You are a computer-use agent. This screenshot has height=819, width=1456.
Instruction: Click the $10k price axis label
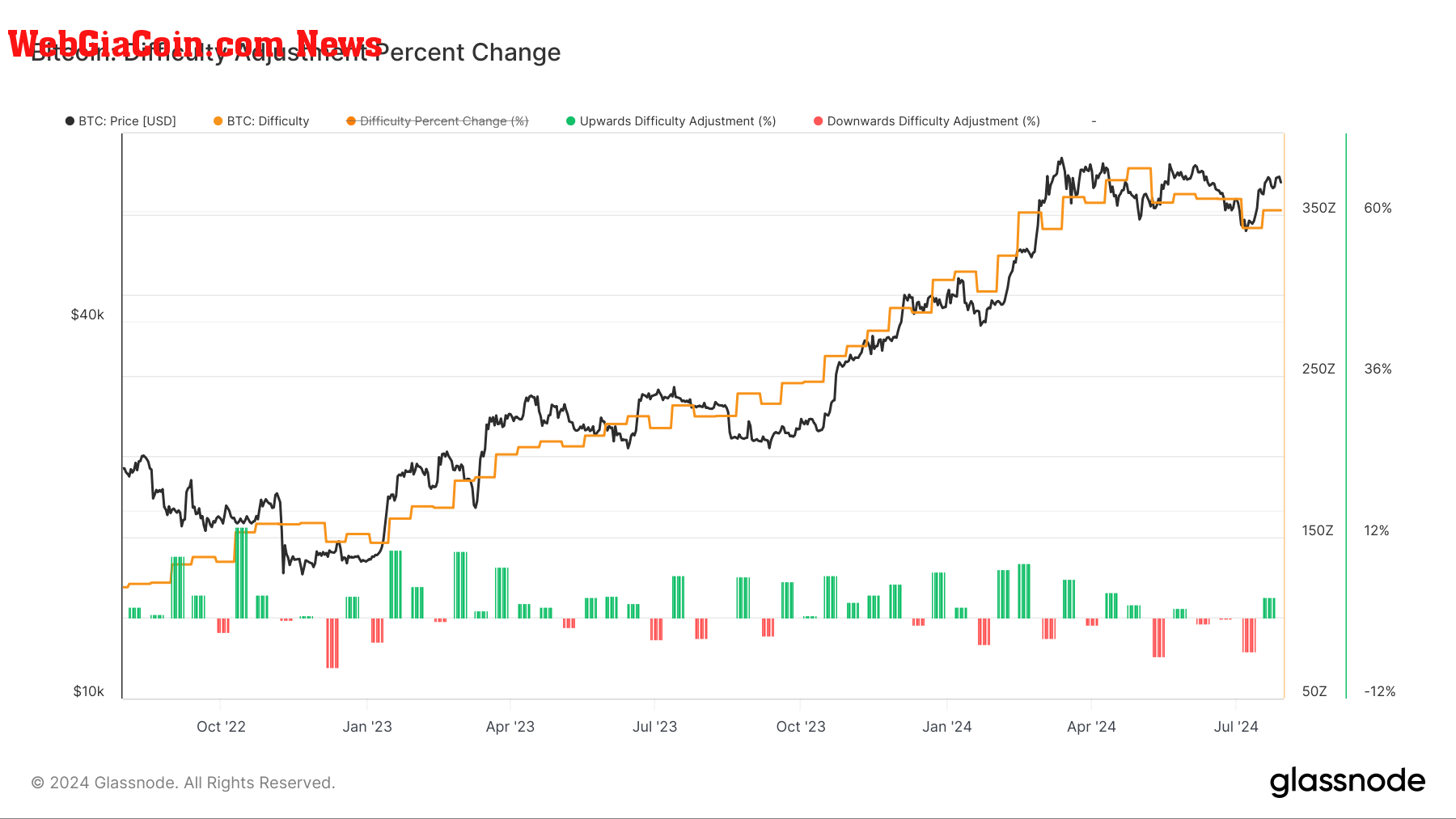pyautogui.click(x=88, y=691)
